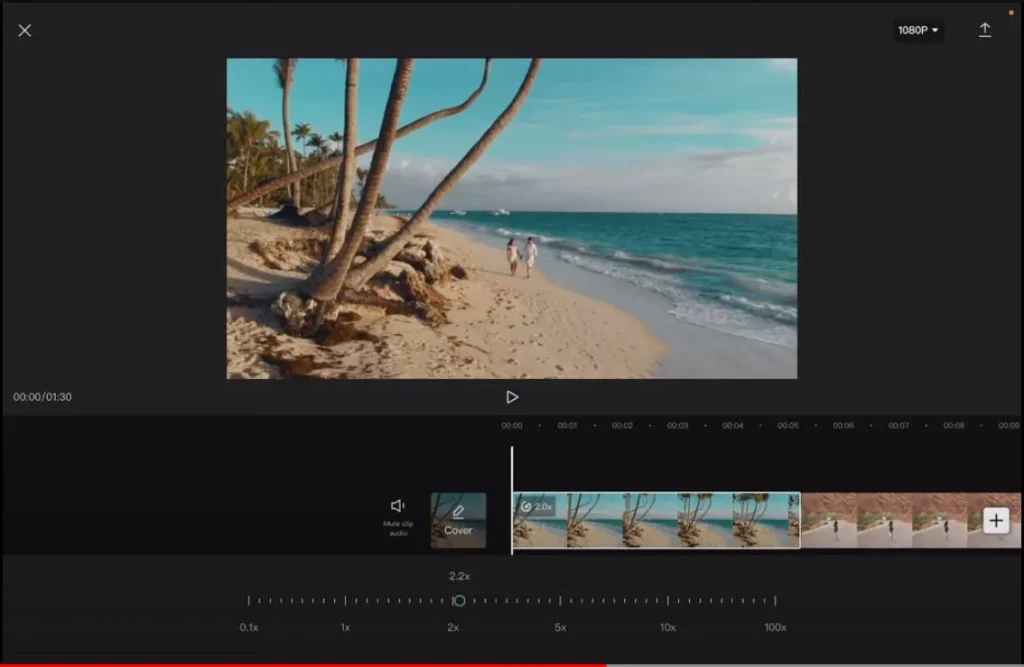The height and width of the screenshot is (667, 1024).
Task: Open the 1080P resolution dropdown
Action: pos(918,30)
